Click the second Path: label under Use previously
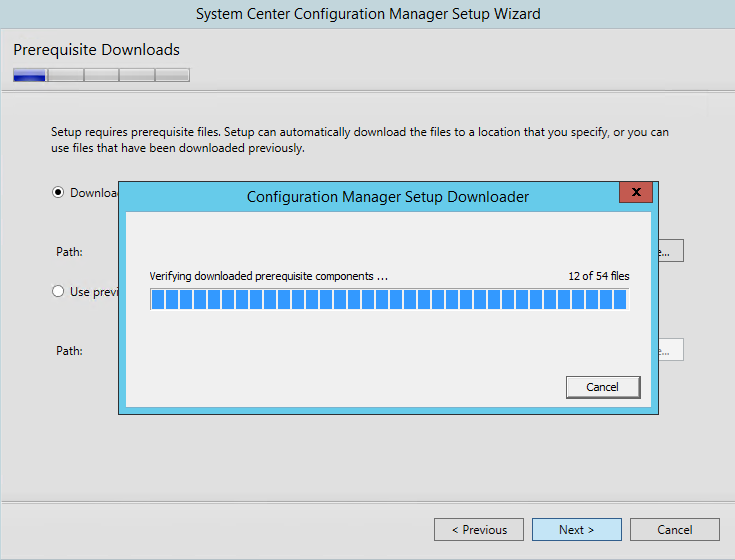 [69, 351]
